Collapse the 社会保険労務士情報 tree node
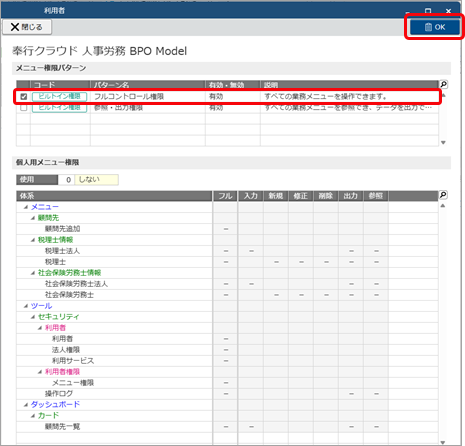465x446 pixels. [x=33, y=273]
